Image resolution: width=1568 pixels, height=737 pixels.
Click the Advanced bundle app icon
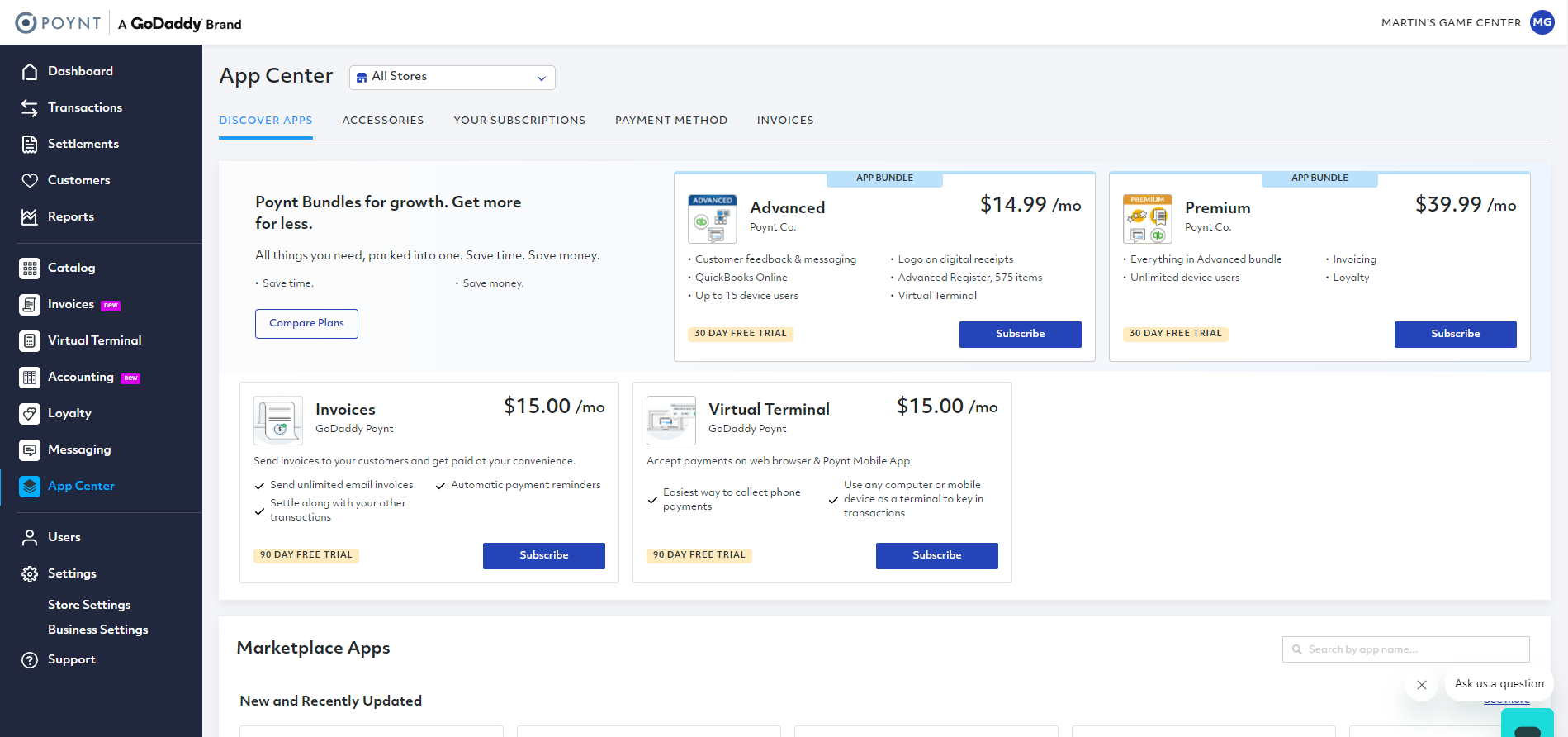click(713, 219)
